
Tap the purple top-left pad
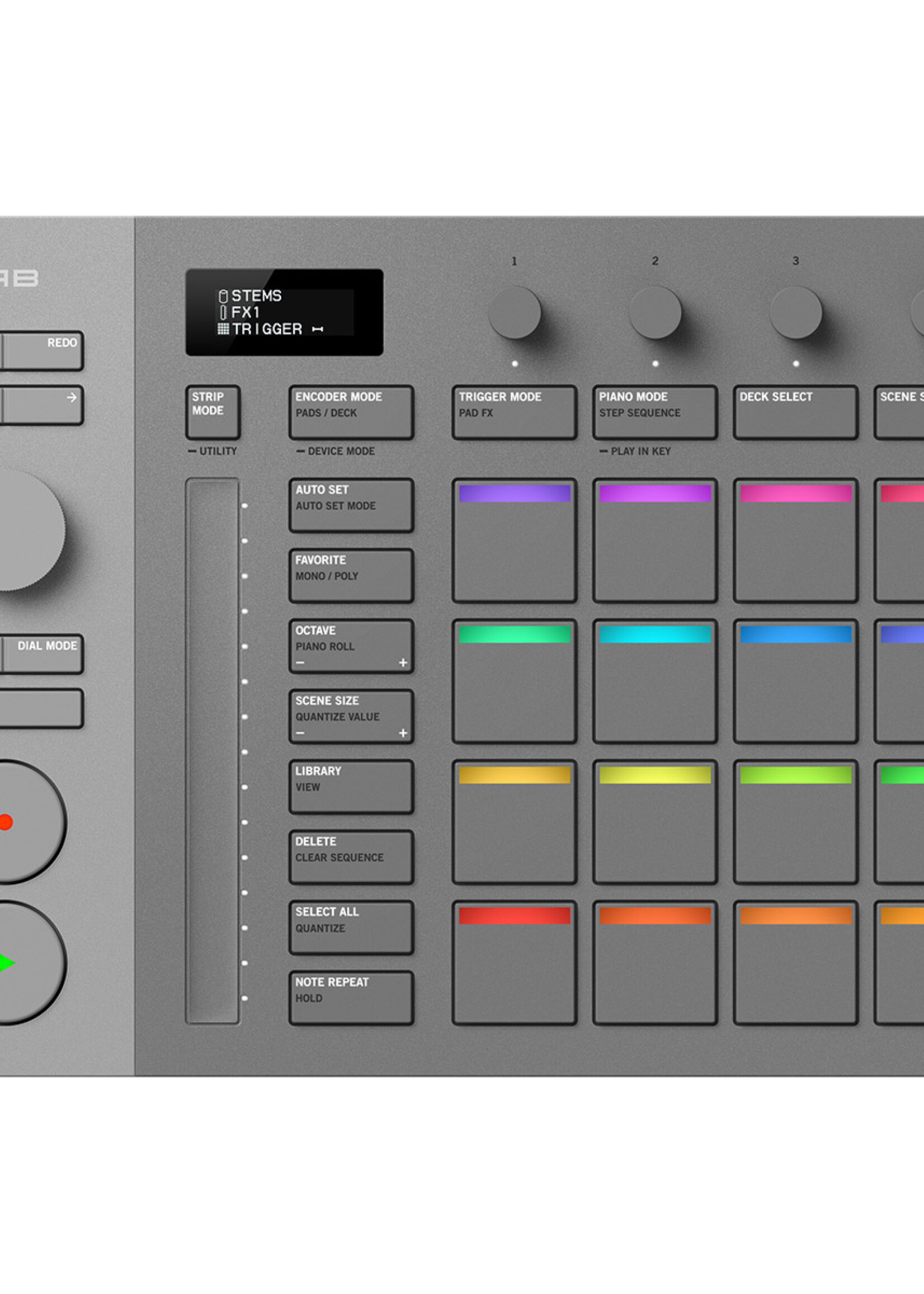point(515,540)
